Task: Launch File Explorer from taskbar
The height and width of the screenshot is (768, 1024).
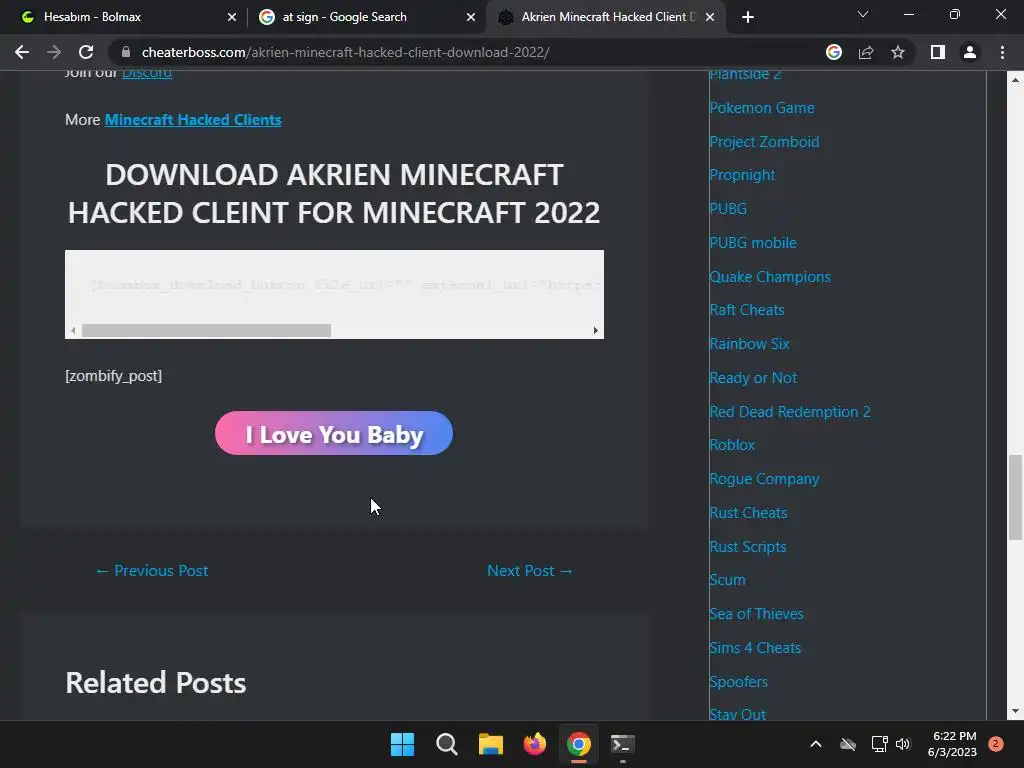Action: (490, 744)
